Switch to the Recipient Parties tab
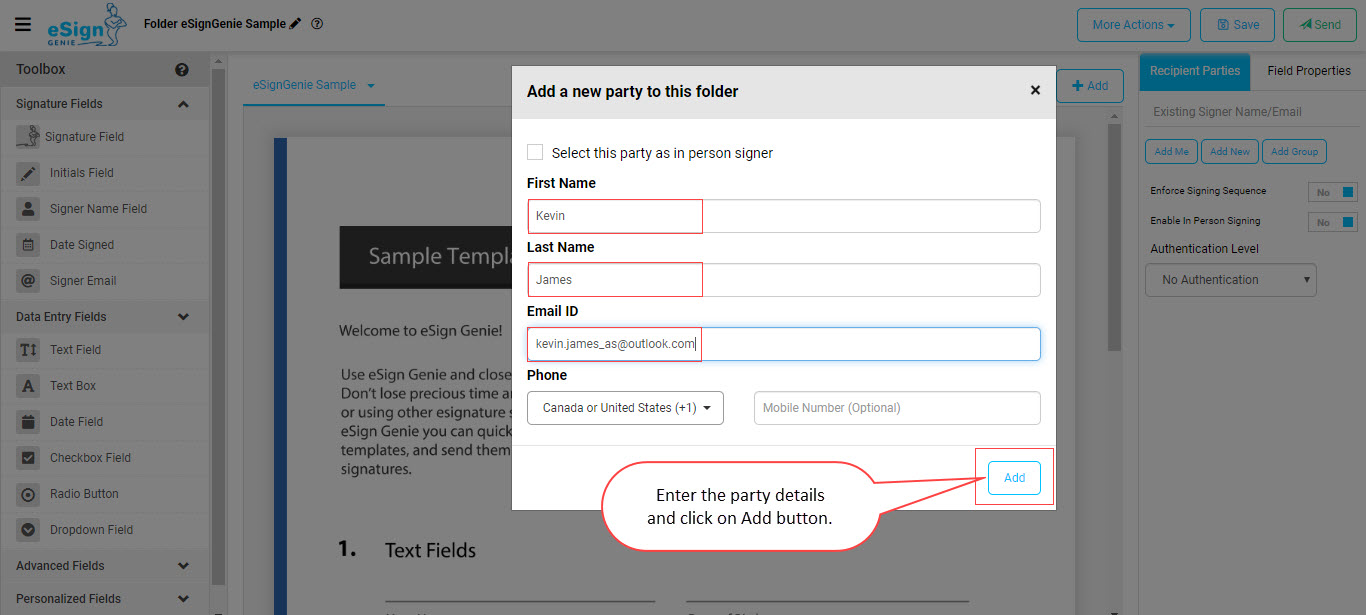Image resolution: width=1366 pixels, height=615 pixels. point(1194,71)
